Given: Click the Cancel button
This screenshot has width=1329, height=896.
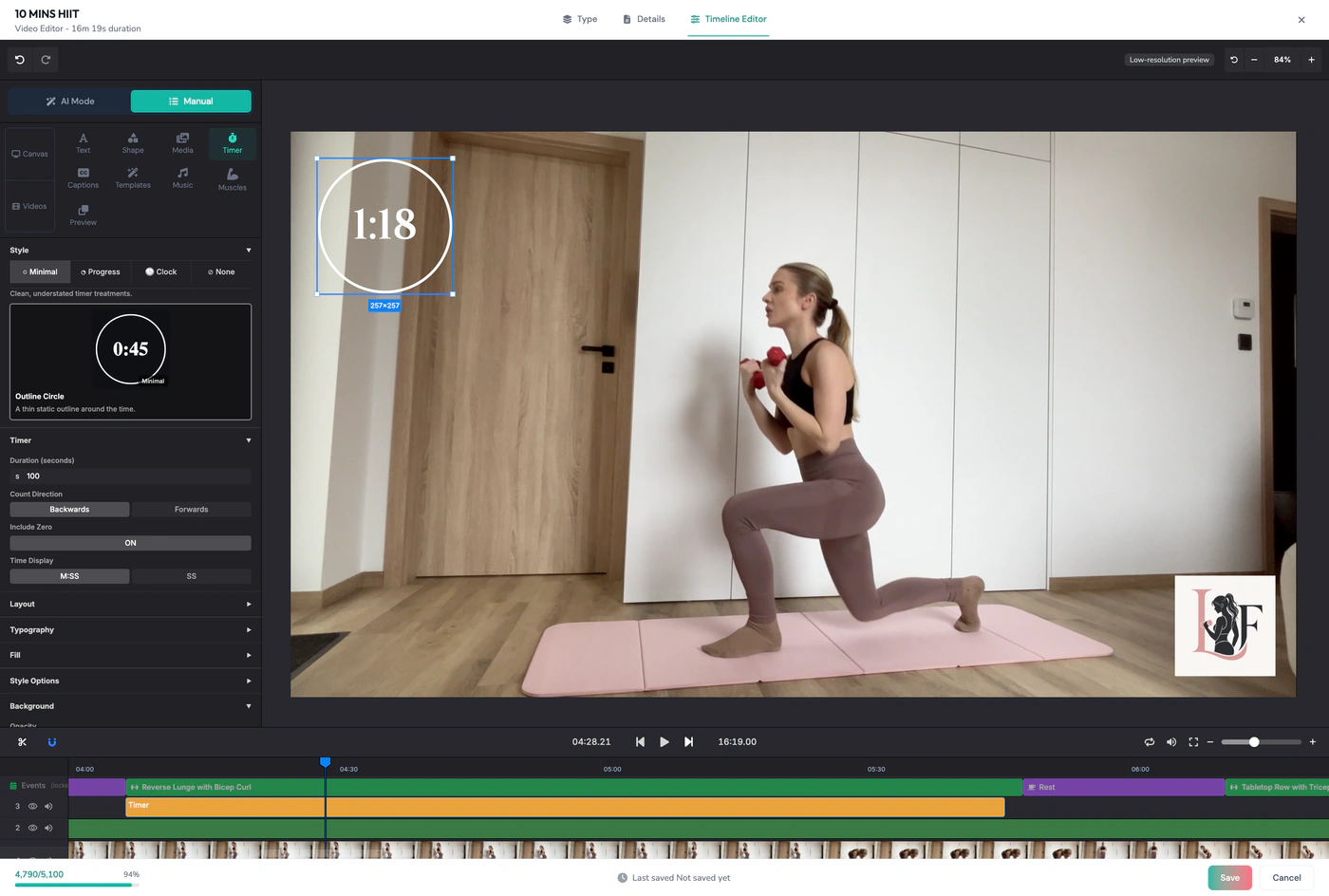Looking at the screenshot, I should (1287, 878).
